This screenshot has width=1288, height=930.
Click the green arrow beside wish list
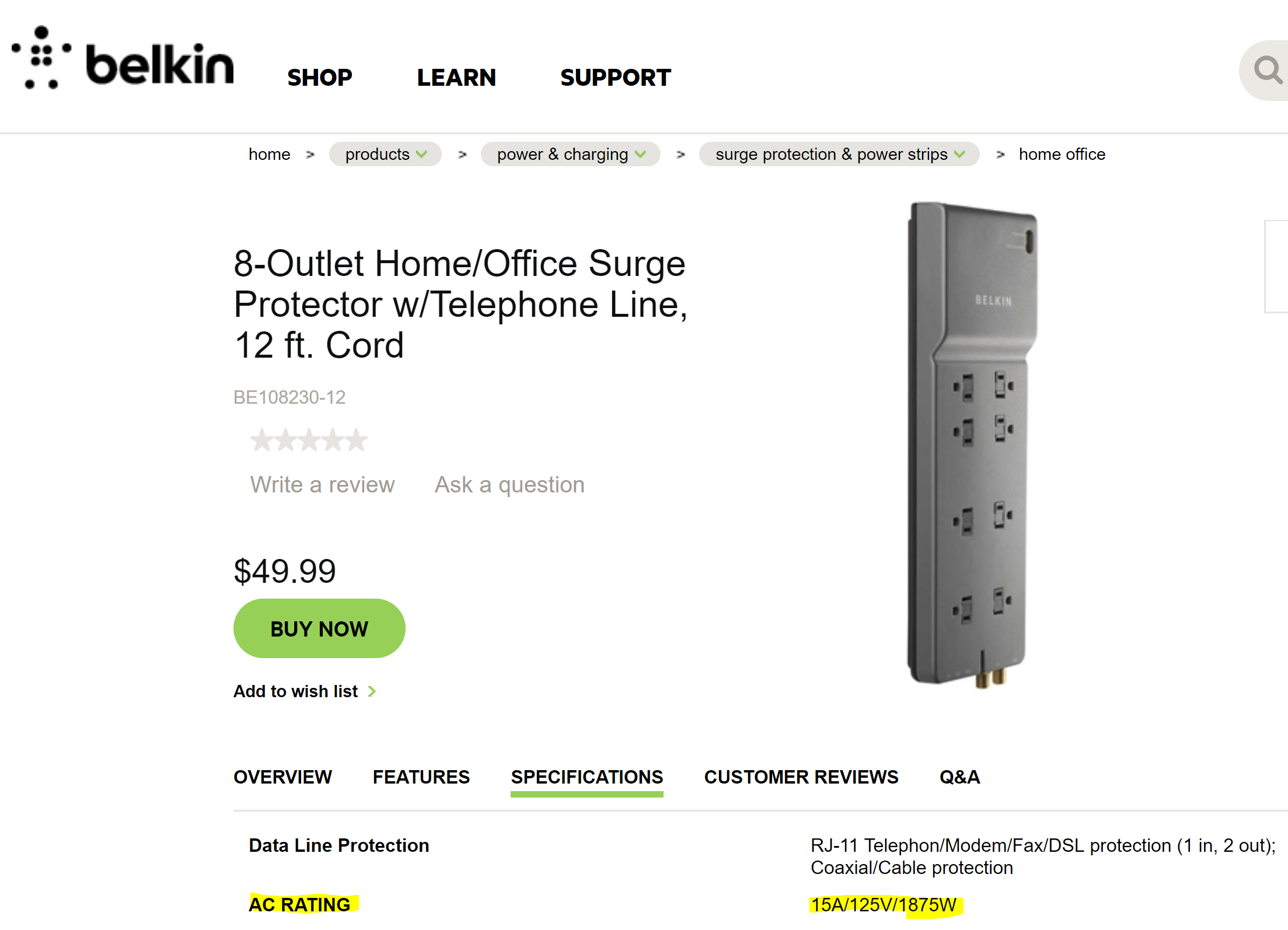372,691
